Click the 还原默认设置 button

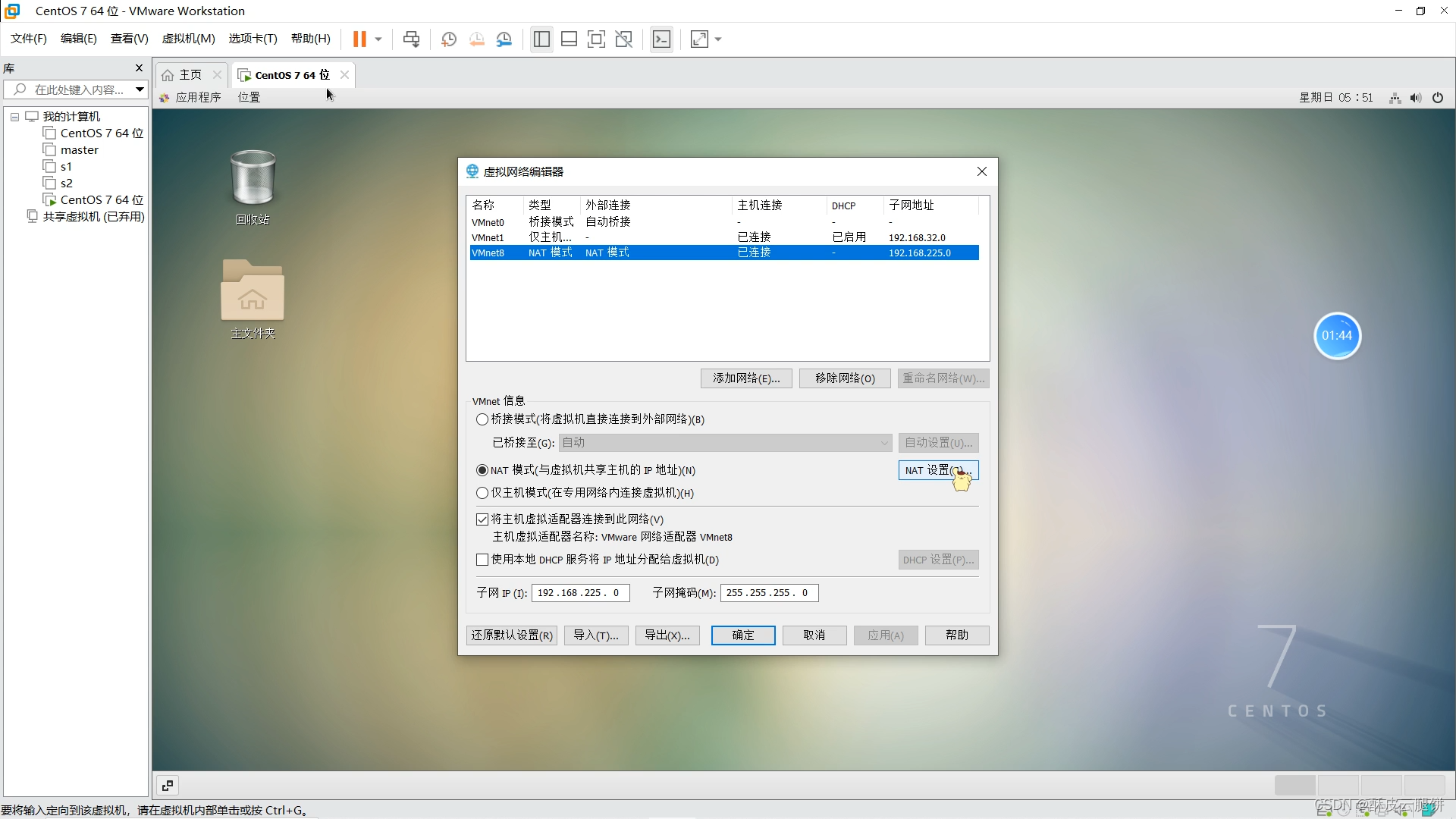point(511,635)
